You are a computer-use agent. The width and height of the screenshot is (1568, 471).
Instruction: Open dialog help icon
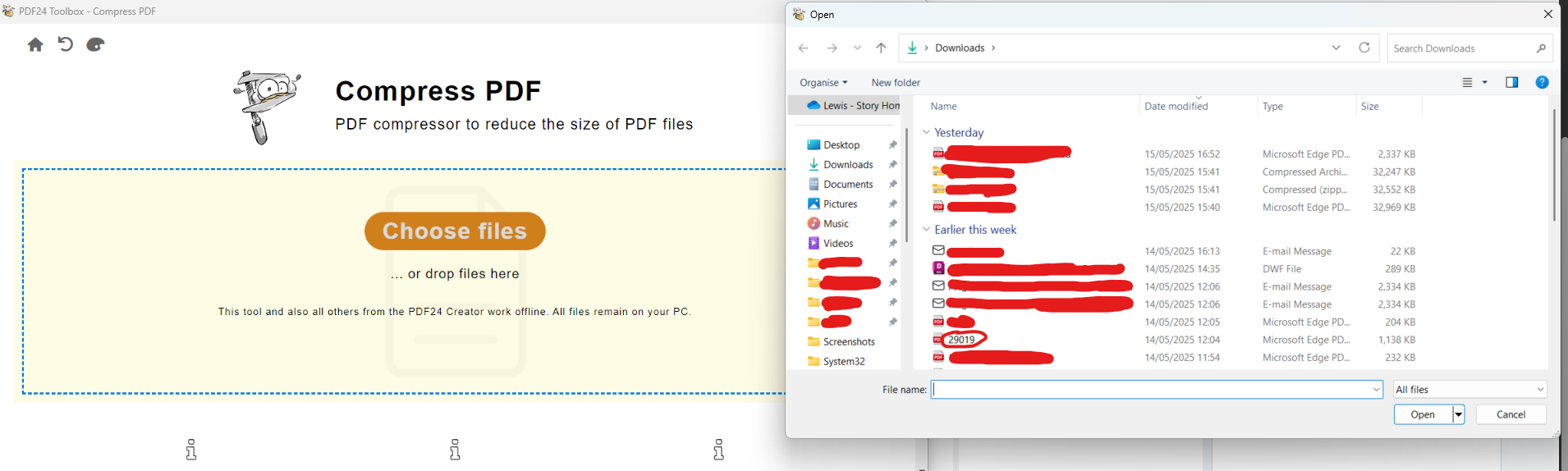(1542, 82)
